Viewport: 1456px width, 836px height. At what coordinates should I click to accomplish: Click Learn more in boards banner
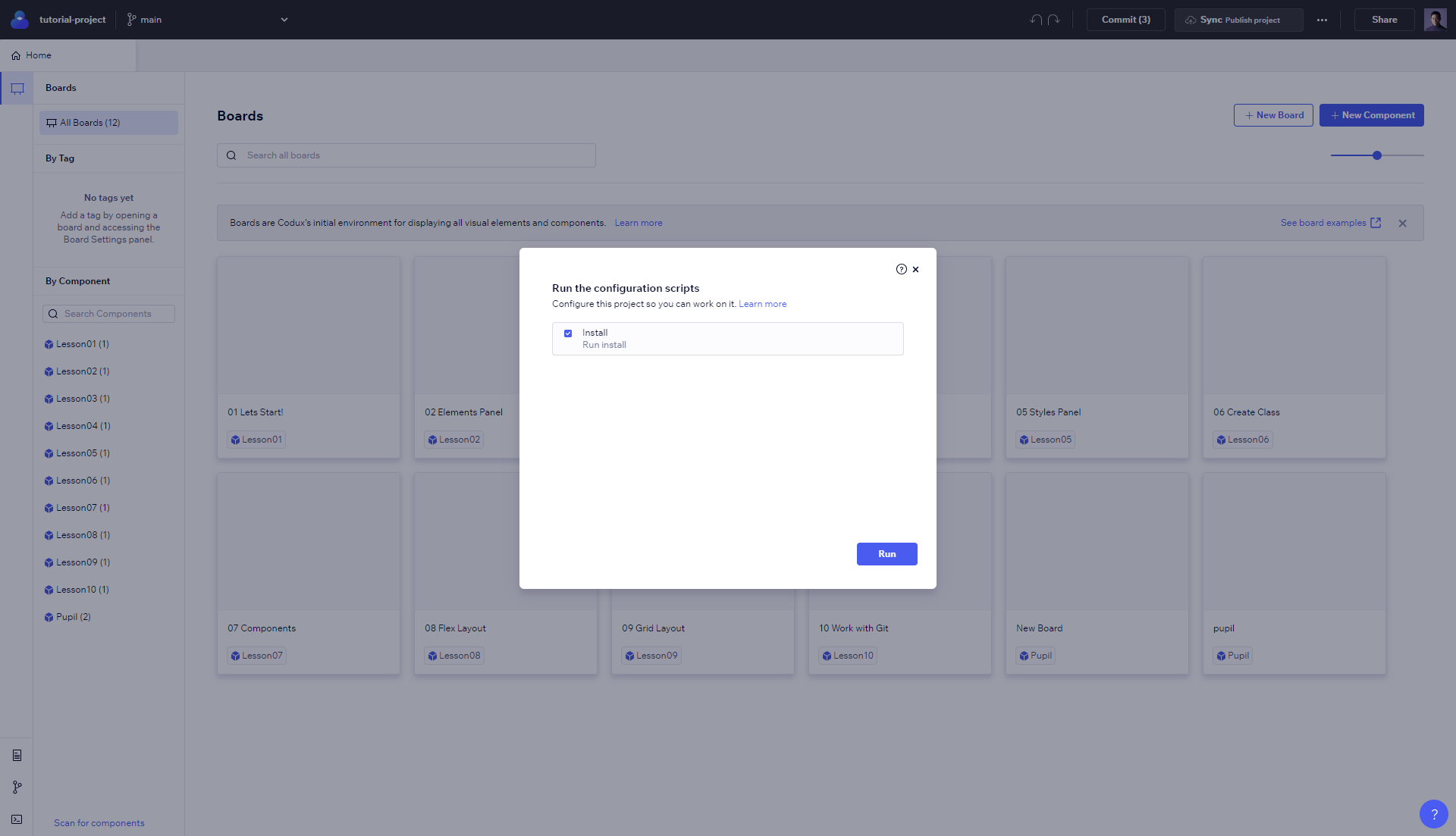coord(639,223)
